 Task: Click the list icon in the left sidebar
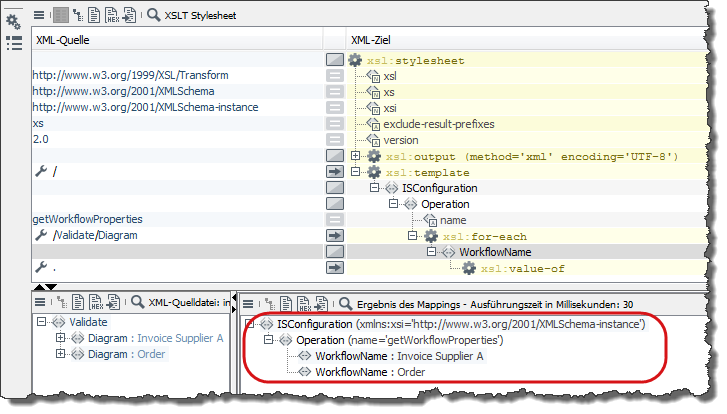[14, 43]
